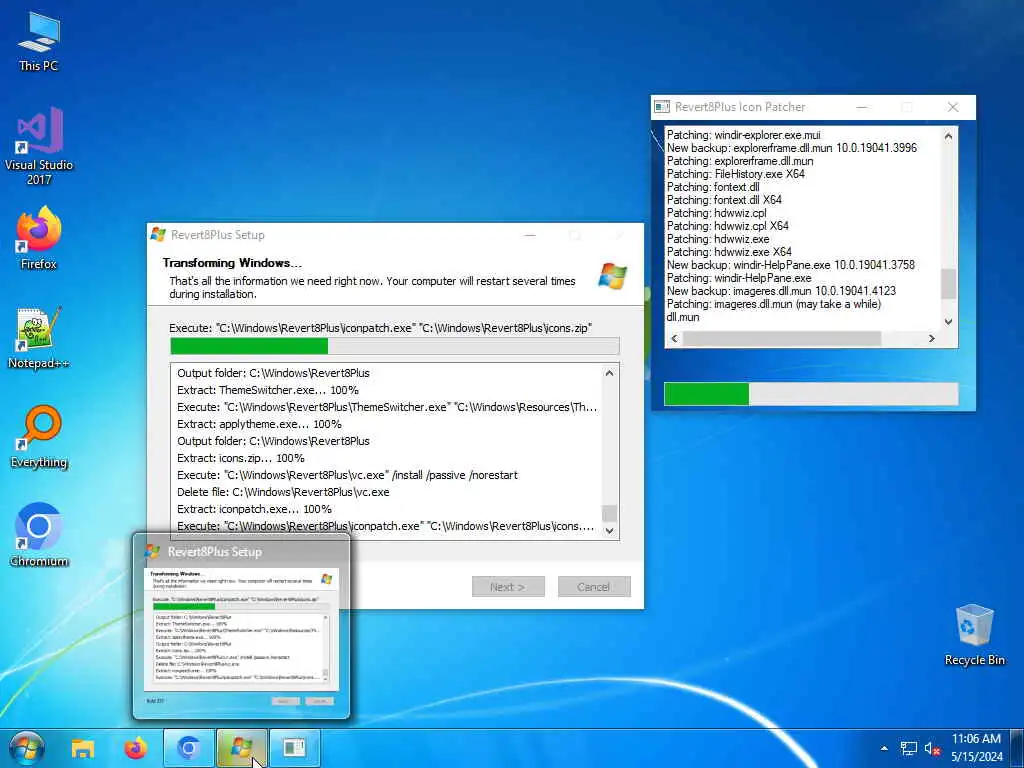Click the Revert8Plus Setup title bar icon
Screen dimensions: 1024x768
pos(158,234)
